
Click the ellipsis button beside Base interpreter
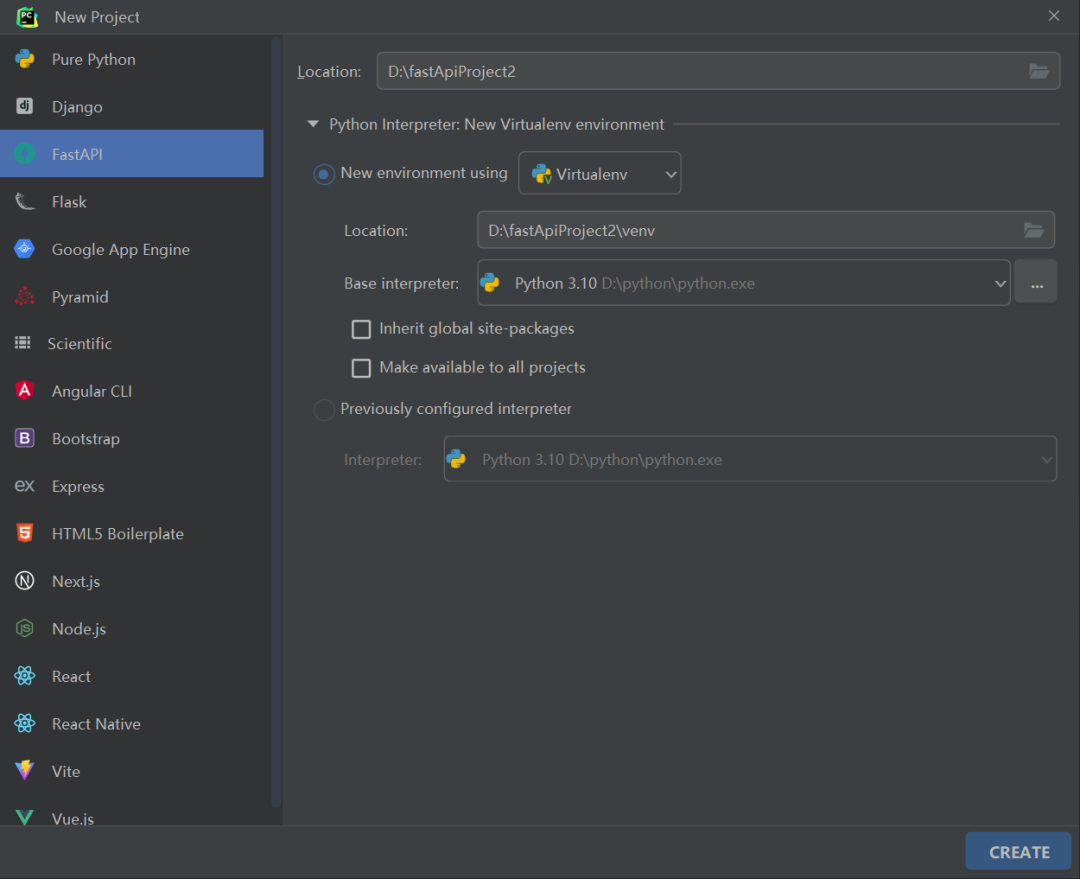(1037, 282)
